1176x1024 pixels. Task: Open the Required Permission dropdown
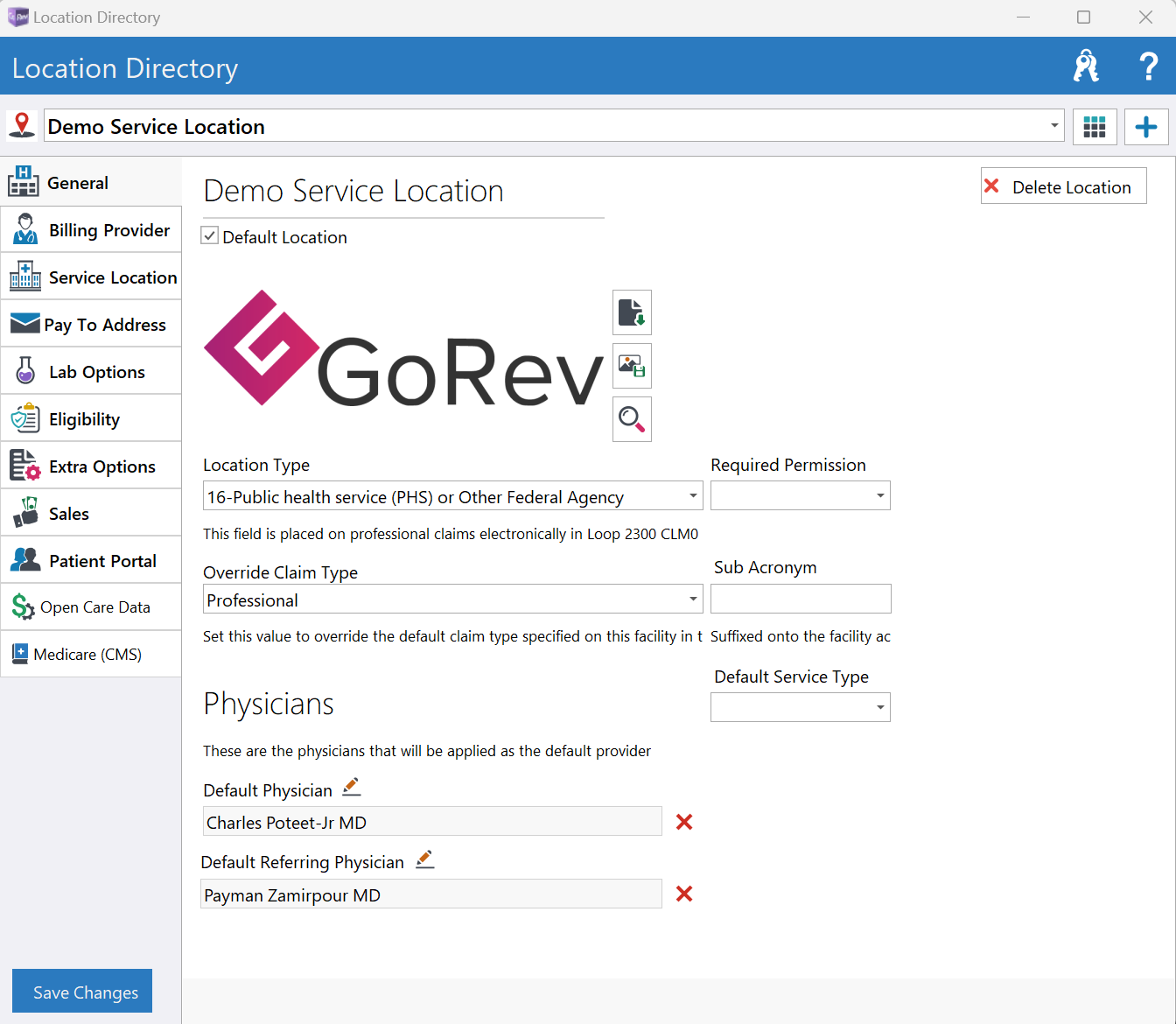pyautogui.click(x=880, y=495)
